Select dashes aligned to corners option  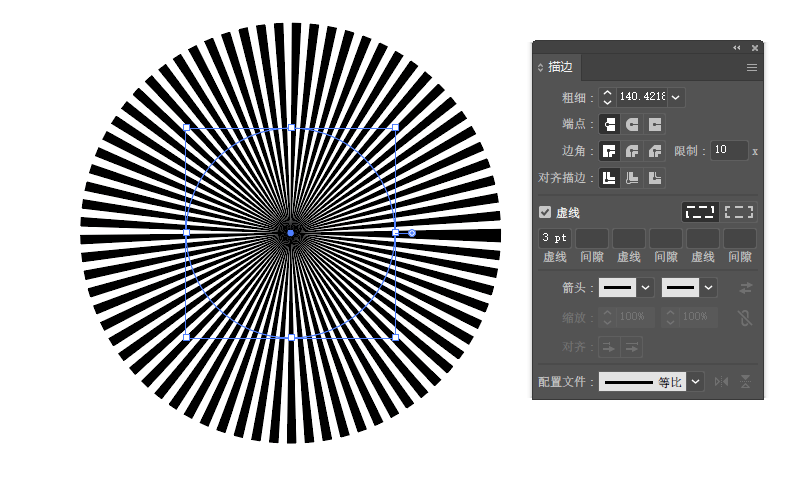pyautogui.click(x=739, y=212)
